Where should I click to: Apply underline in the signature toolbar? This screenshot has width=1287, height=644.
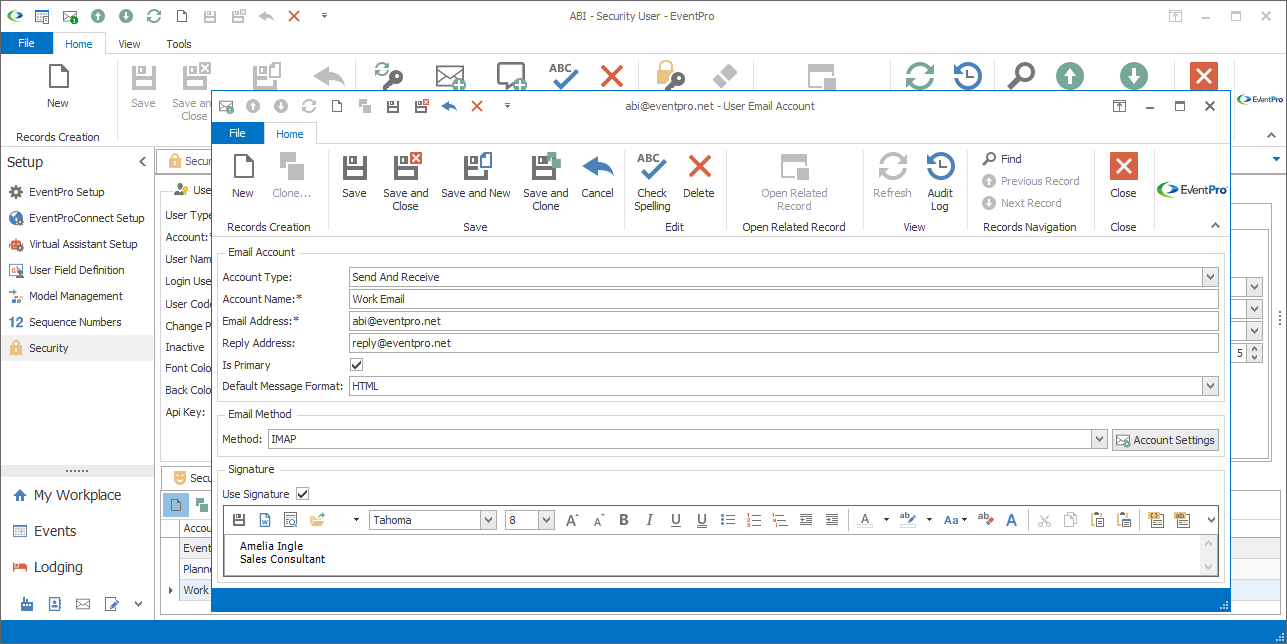[x=676, y=520]
